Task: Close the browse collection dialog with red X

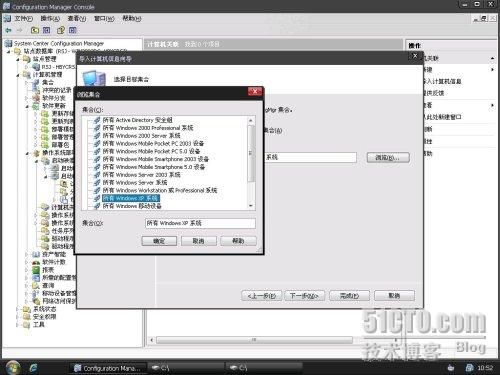Action: 255,91
